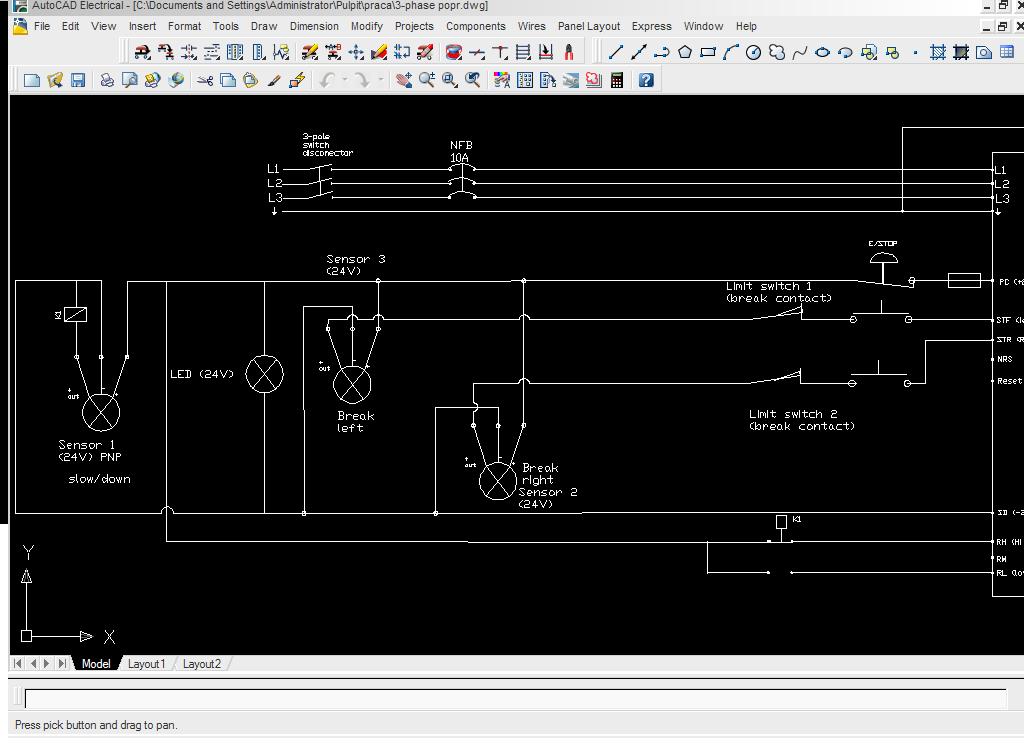The image size is (1024, 744).
Task: Expand the Undo history dropdown arrow
Action: click(344, 80)
